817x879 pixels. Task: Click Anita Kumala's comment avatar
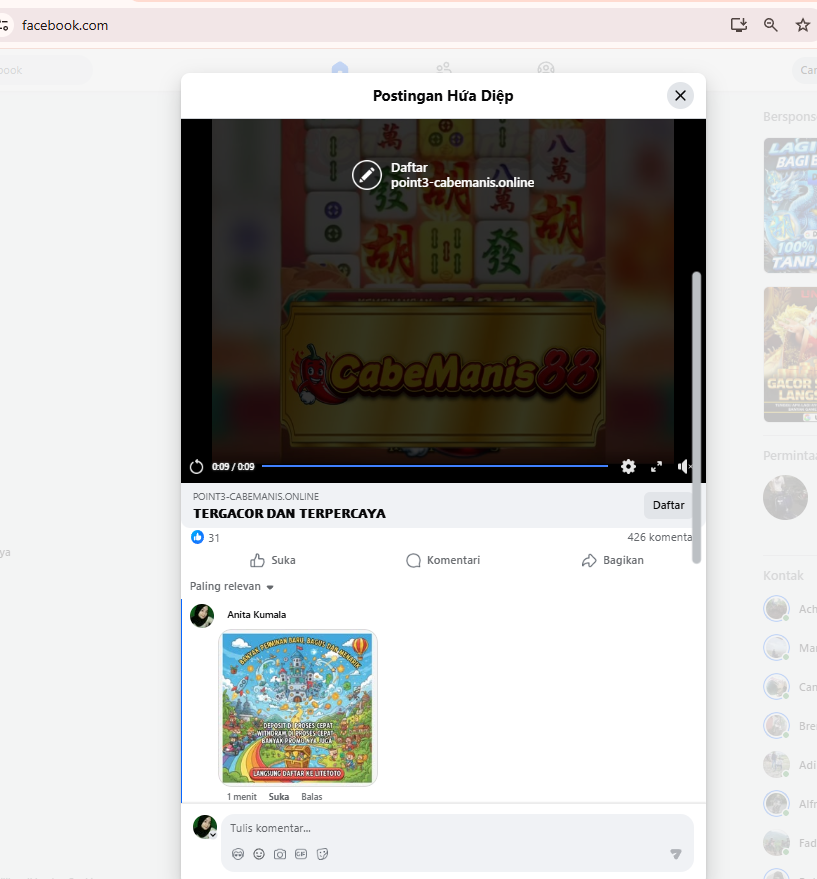202,616
